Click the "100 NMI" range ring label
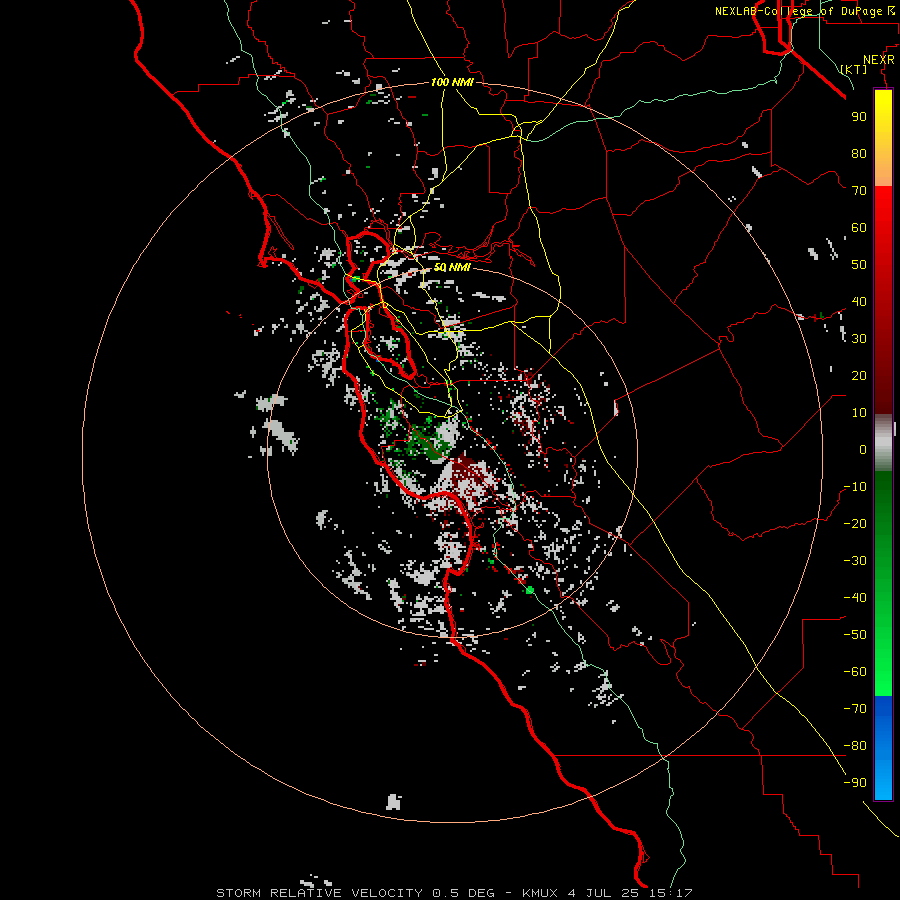Screen dimensions: 900x900 point(452,82)
